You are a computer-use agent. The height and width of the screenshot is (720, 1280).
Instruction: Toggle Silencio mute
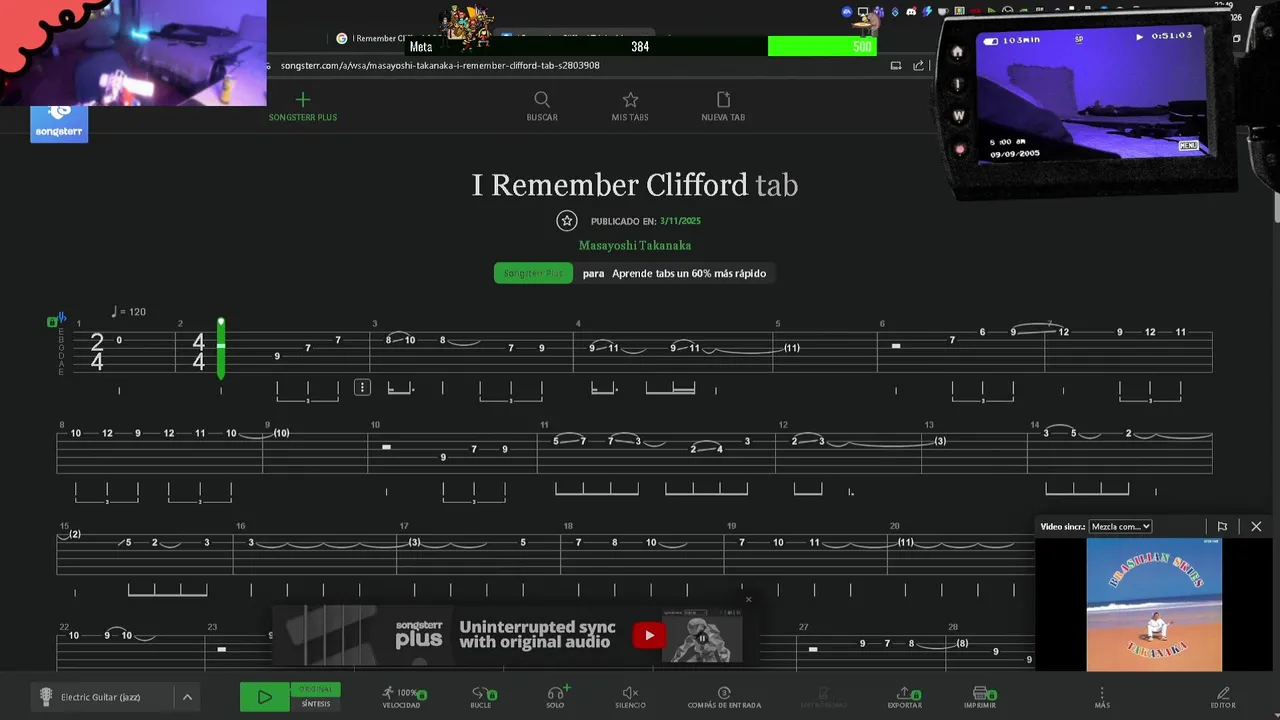pos(630,697)
